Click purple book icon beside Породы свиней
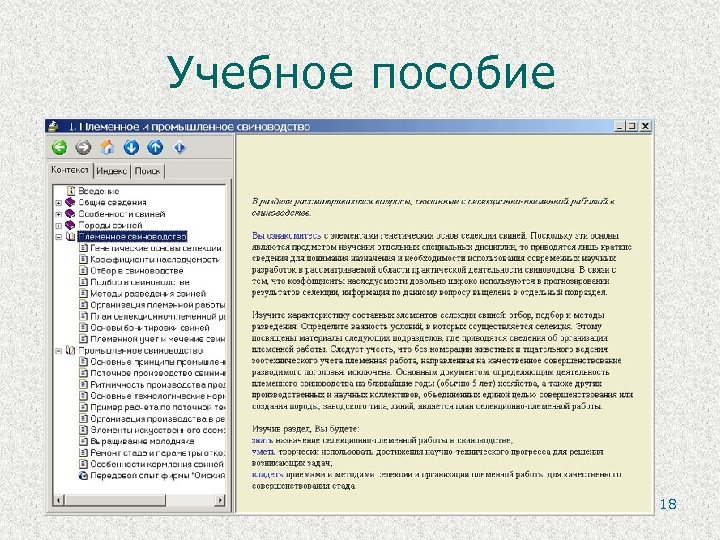Screen dimensions: 720x540 [70, 225]
